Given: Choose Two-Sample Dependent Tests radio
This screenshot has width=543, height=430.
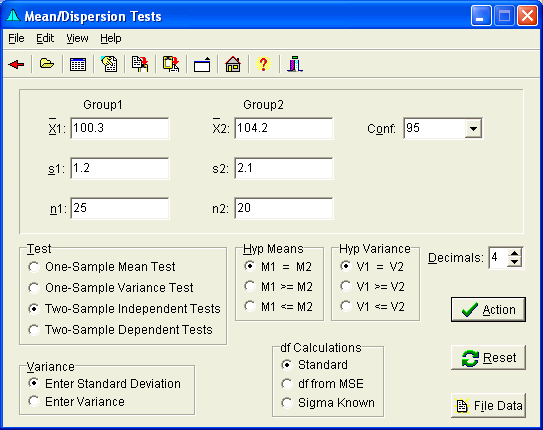Looking at the screenshot, I should (x=120, y=330).
